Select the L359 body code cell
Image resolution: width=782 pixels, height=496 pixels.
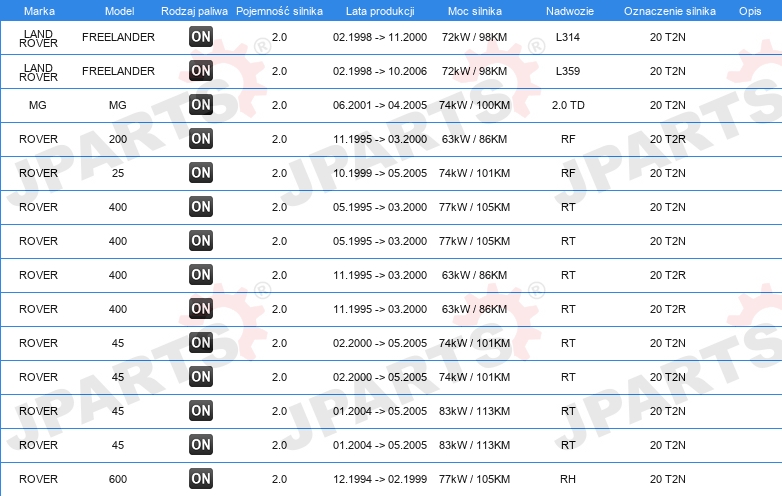tap(568, 71)
